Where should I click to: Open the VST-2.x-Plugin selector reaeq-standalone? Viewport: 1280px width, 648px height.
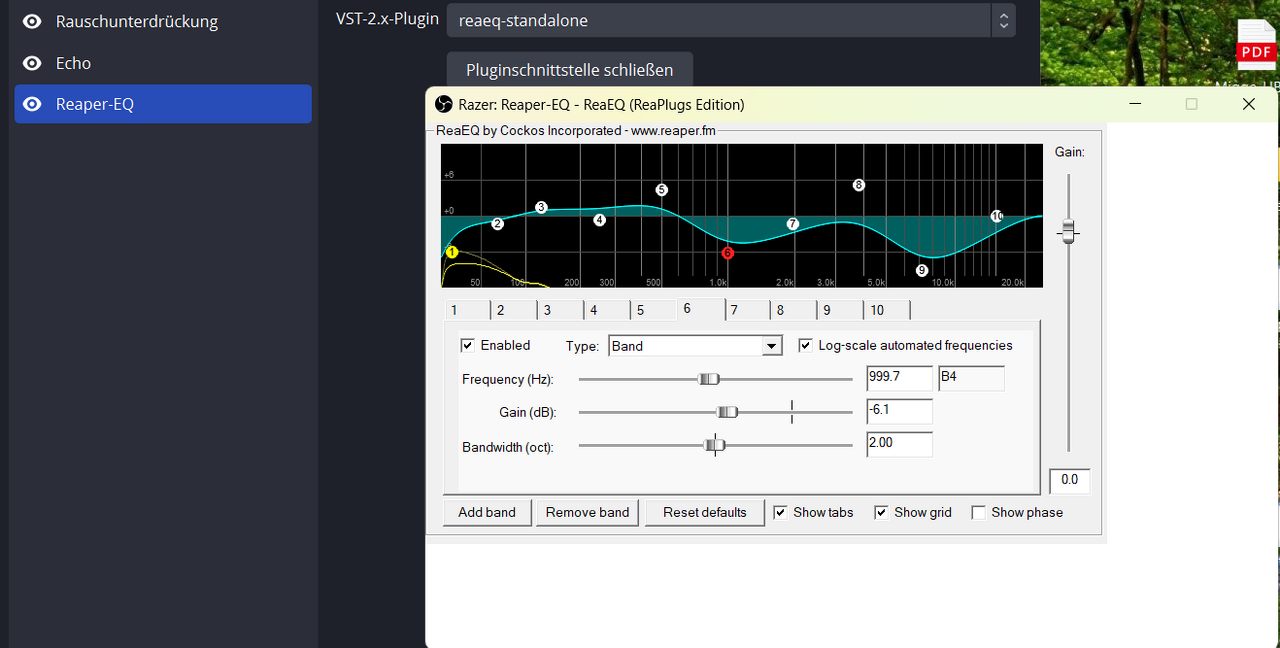pos(731,20)
